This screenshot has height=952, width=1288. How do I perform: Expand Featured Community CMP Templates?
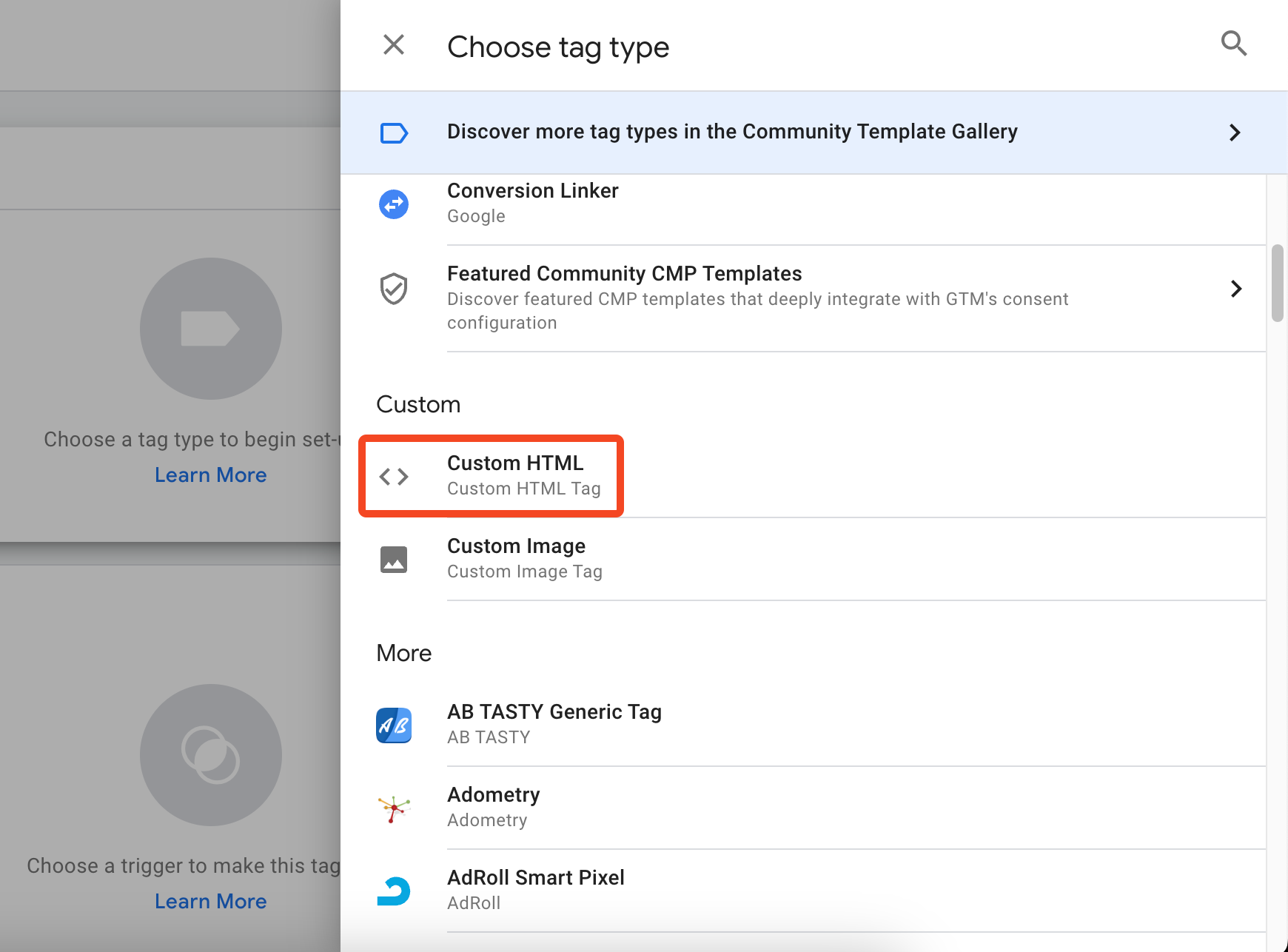pos(1235,289)
